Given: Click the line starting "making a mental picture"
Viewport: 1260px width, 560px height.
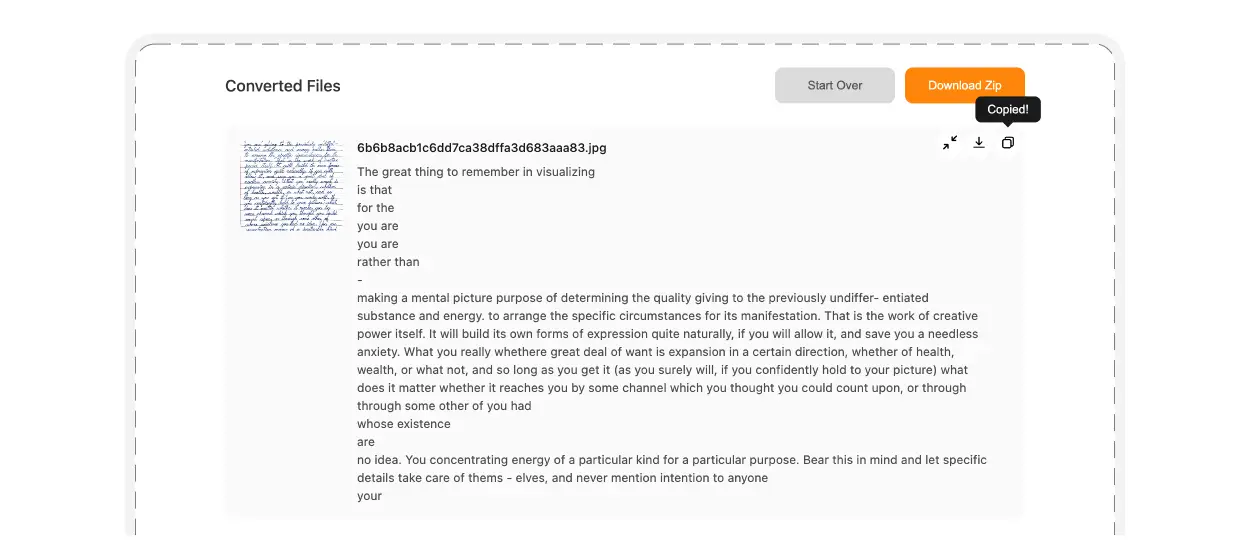Looking at the screenshot, I should (643, 298).
